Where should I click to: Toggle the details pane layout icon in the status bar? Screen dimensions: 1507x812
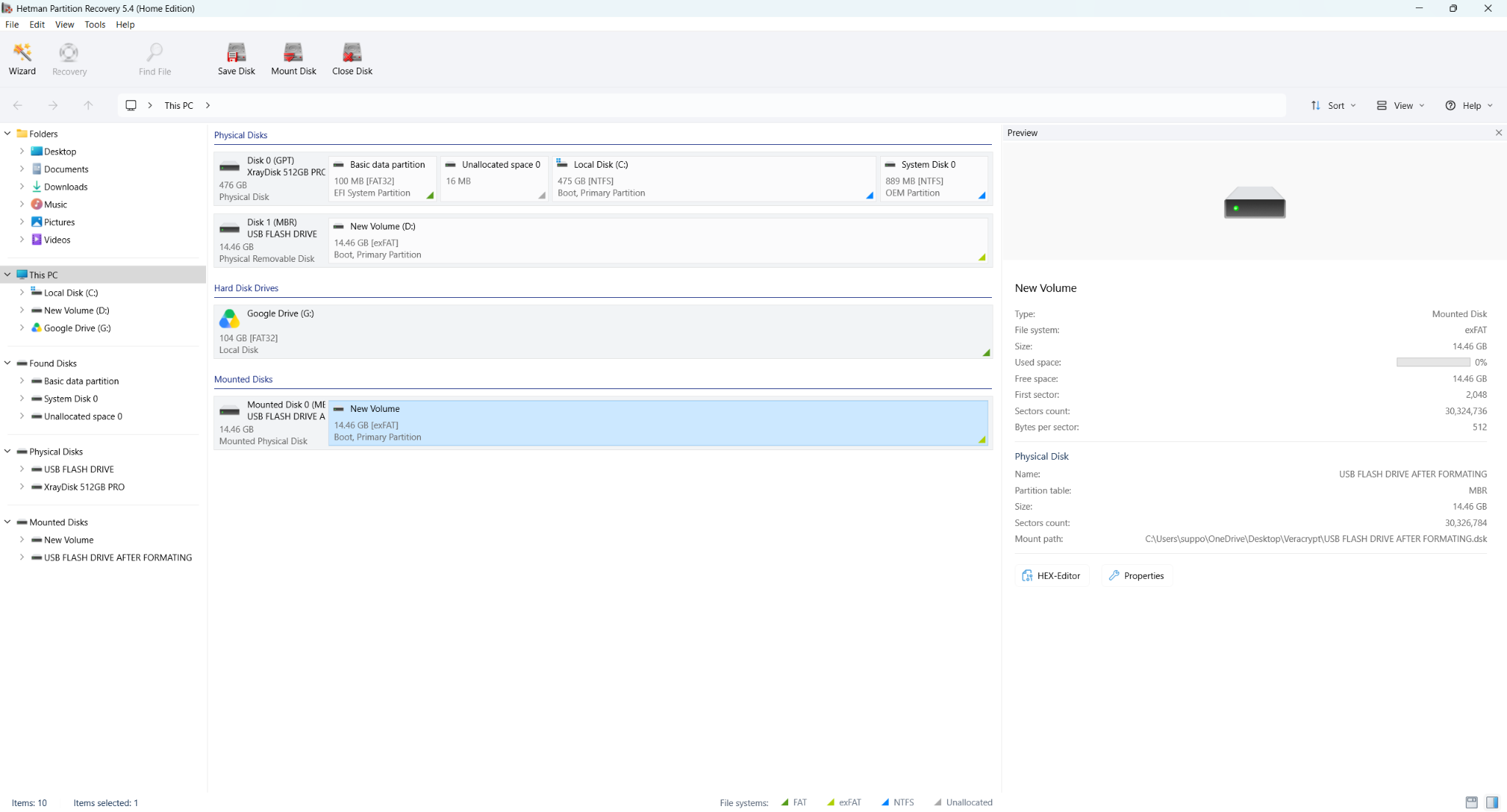tap(1492, 802)
